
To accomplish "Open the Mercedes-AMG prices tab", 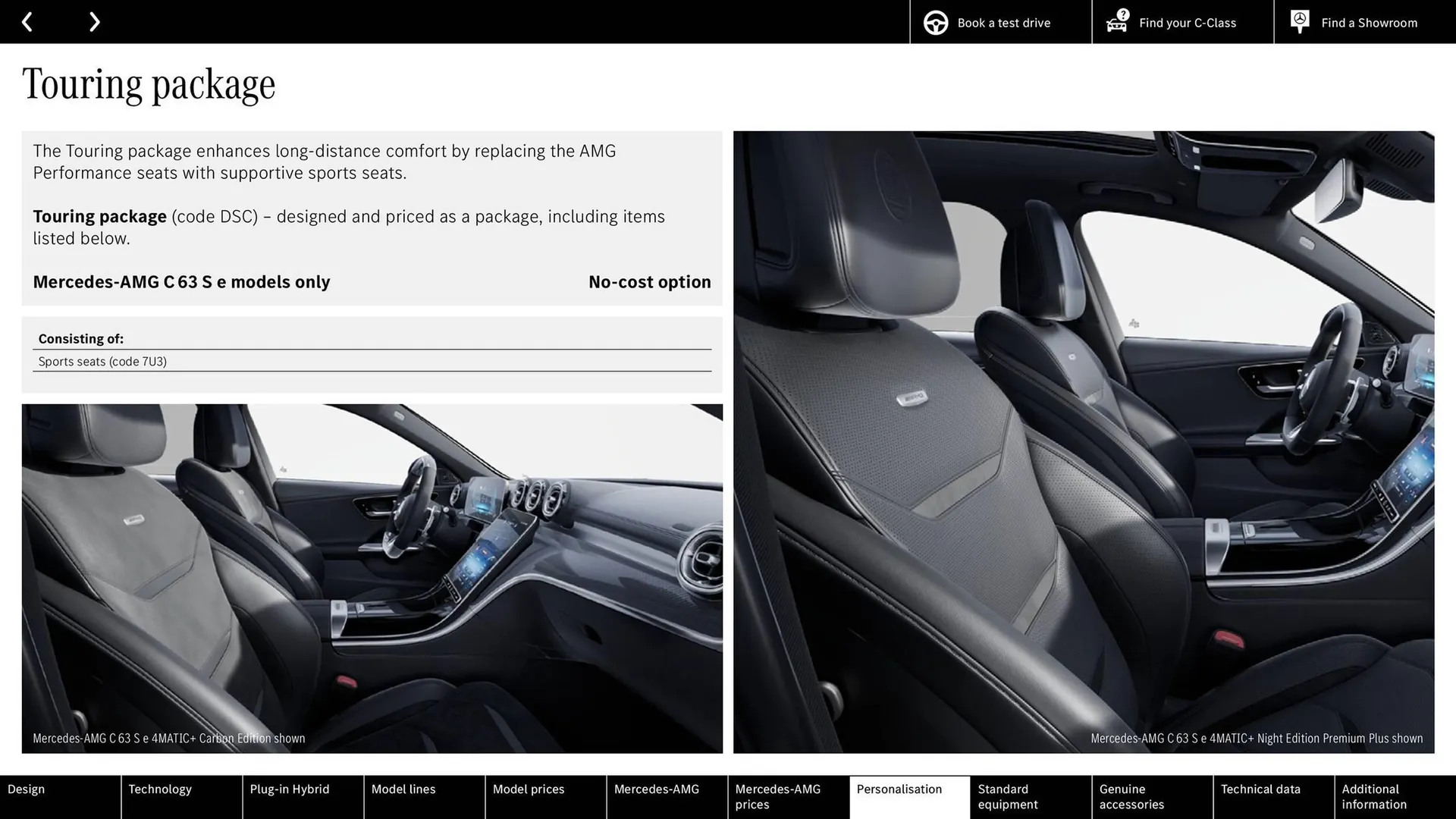I will (x=777, y=797).
